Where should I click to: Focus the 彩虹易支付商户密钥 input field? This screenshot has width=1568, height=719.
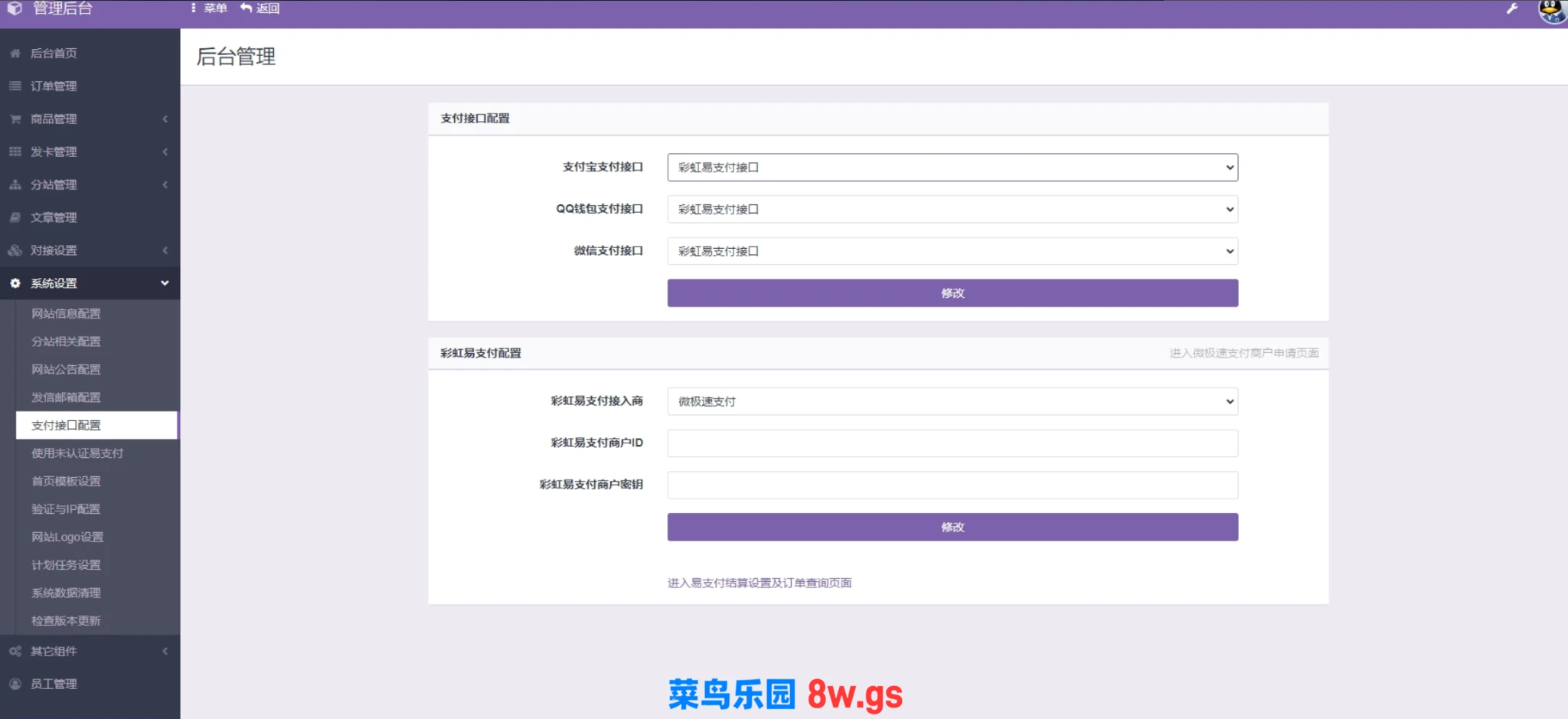952,485
